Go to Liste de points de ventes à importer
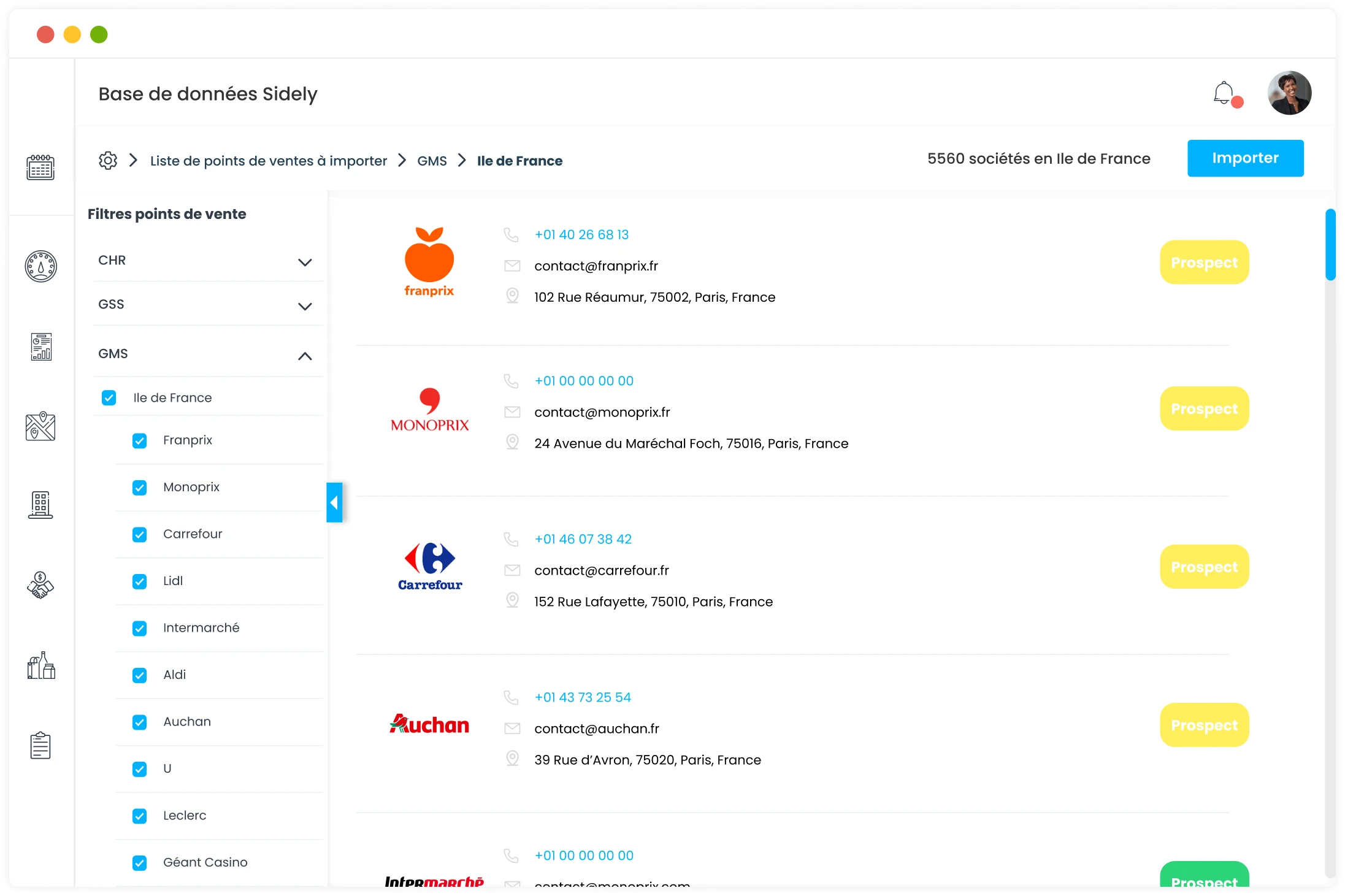Screen dimensions: 1345x896 point(269,161)
